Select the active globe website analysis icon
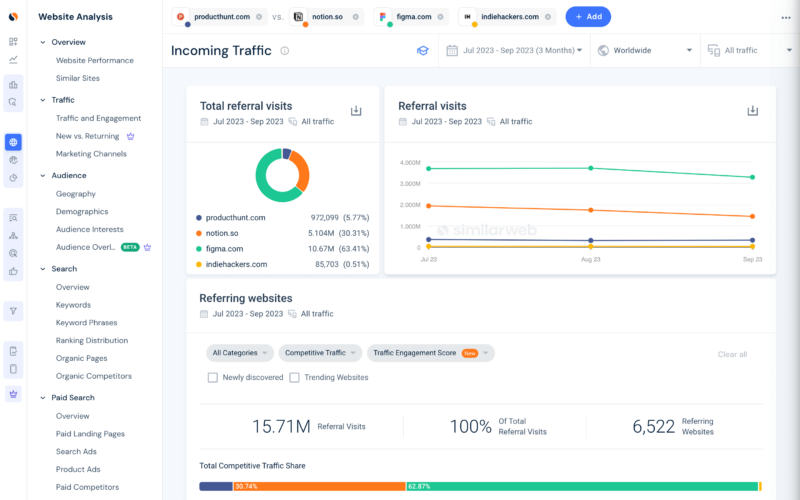This screenshot has width=800, height=500. [13, 142]
